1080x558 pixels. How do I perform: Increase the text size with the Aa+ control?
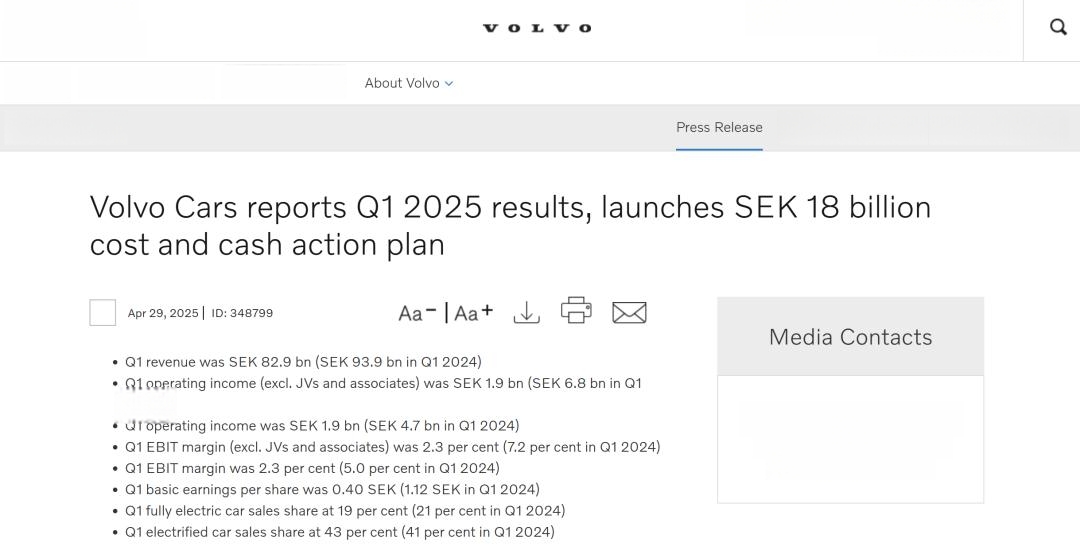(474, 313)
